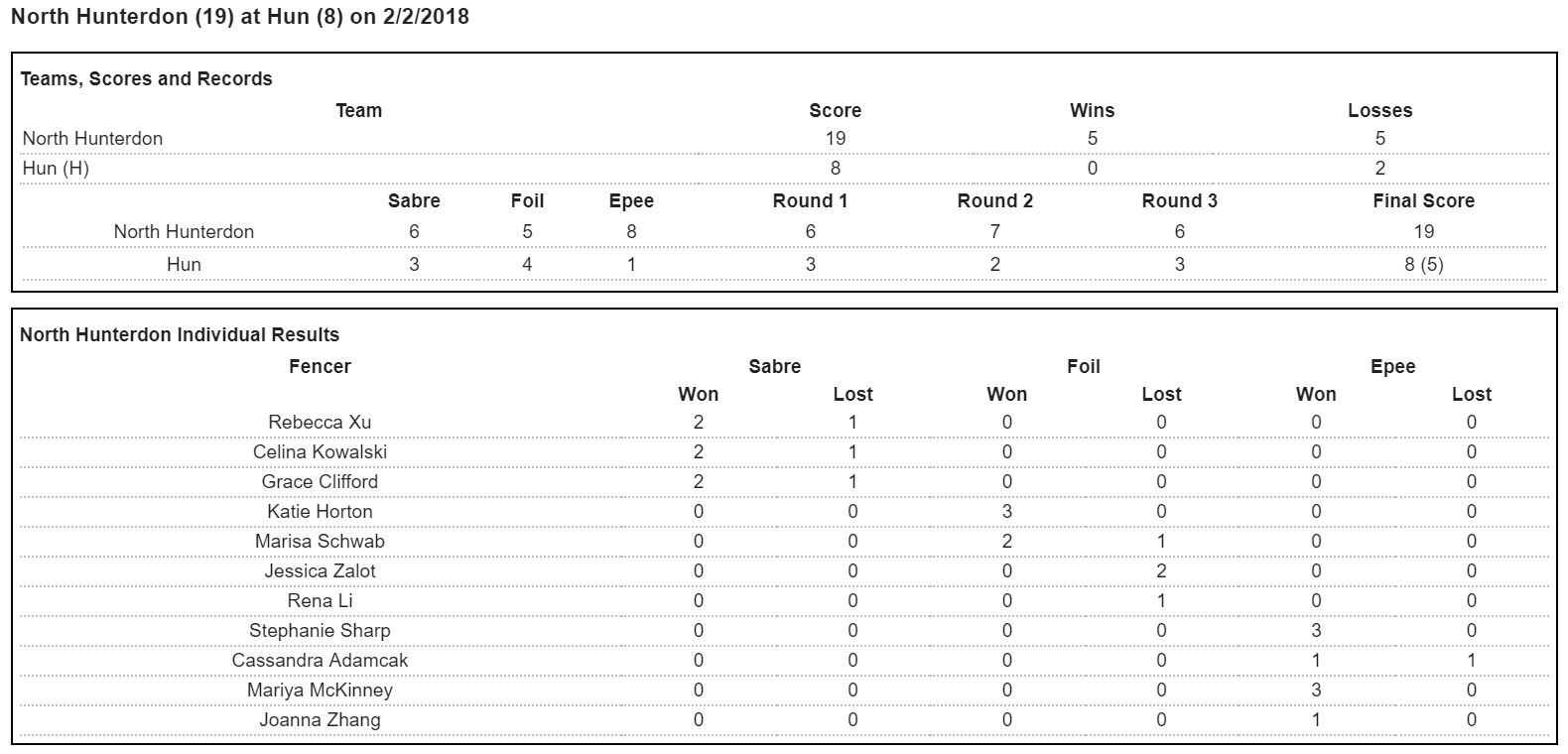
Task: Select Cassandra Adamcak's name
Action: pyautogui.click(x=320, y=661)
